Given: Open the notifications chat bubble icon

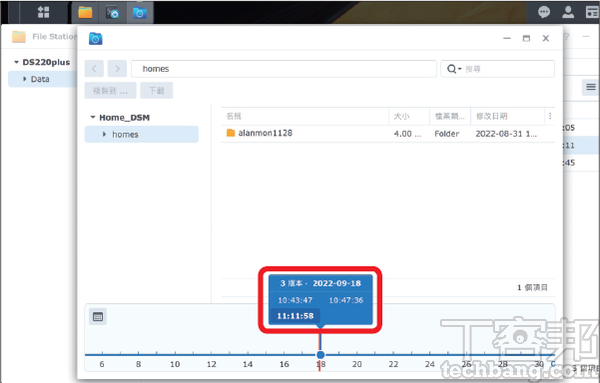Looking at the screenshot, I should (544, 12).
